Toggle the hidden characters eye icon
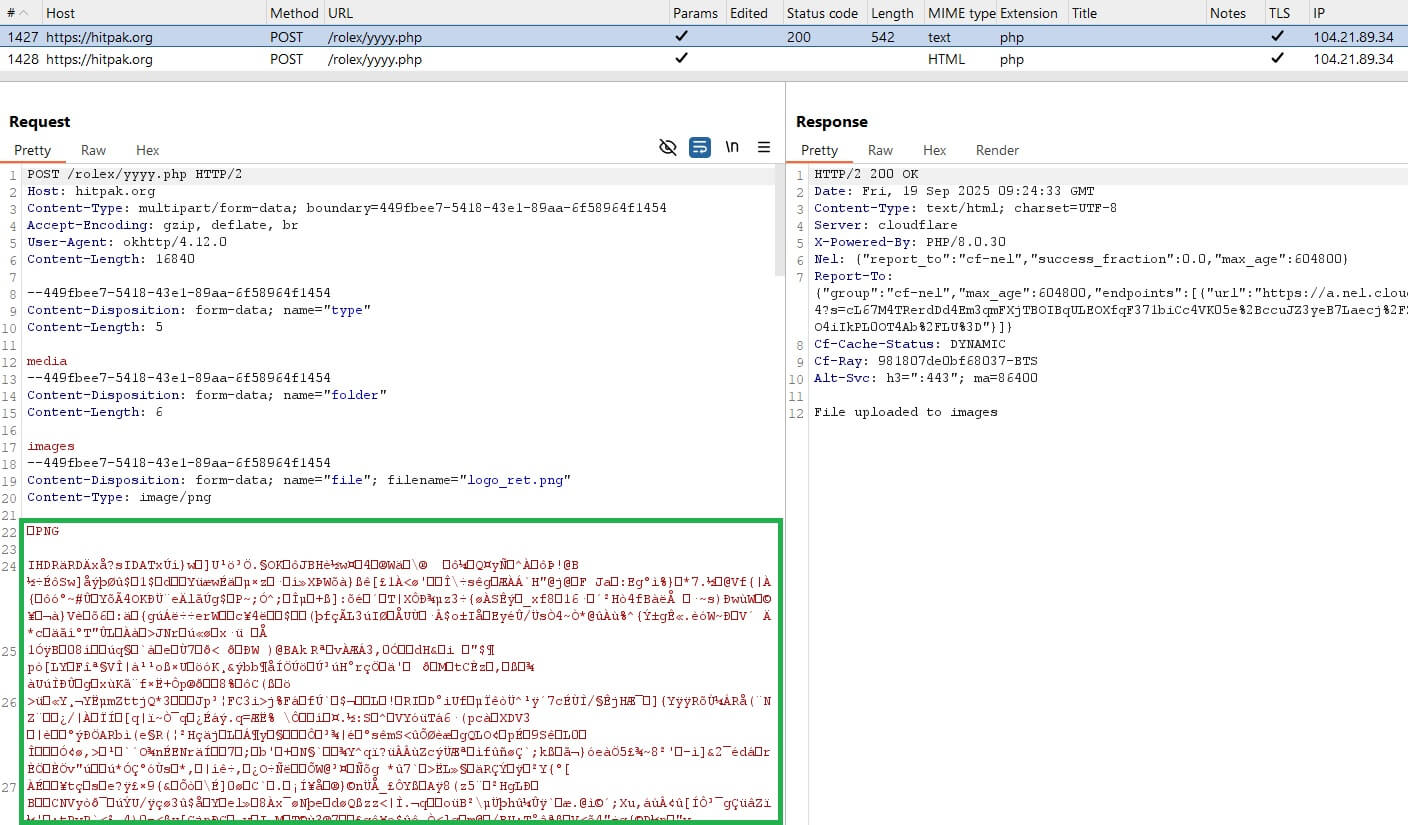 tap(668, 147)
